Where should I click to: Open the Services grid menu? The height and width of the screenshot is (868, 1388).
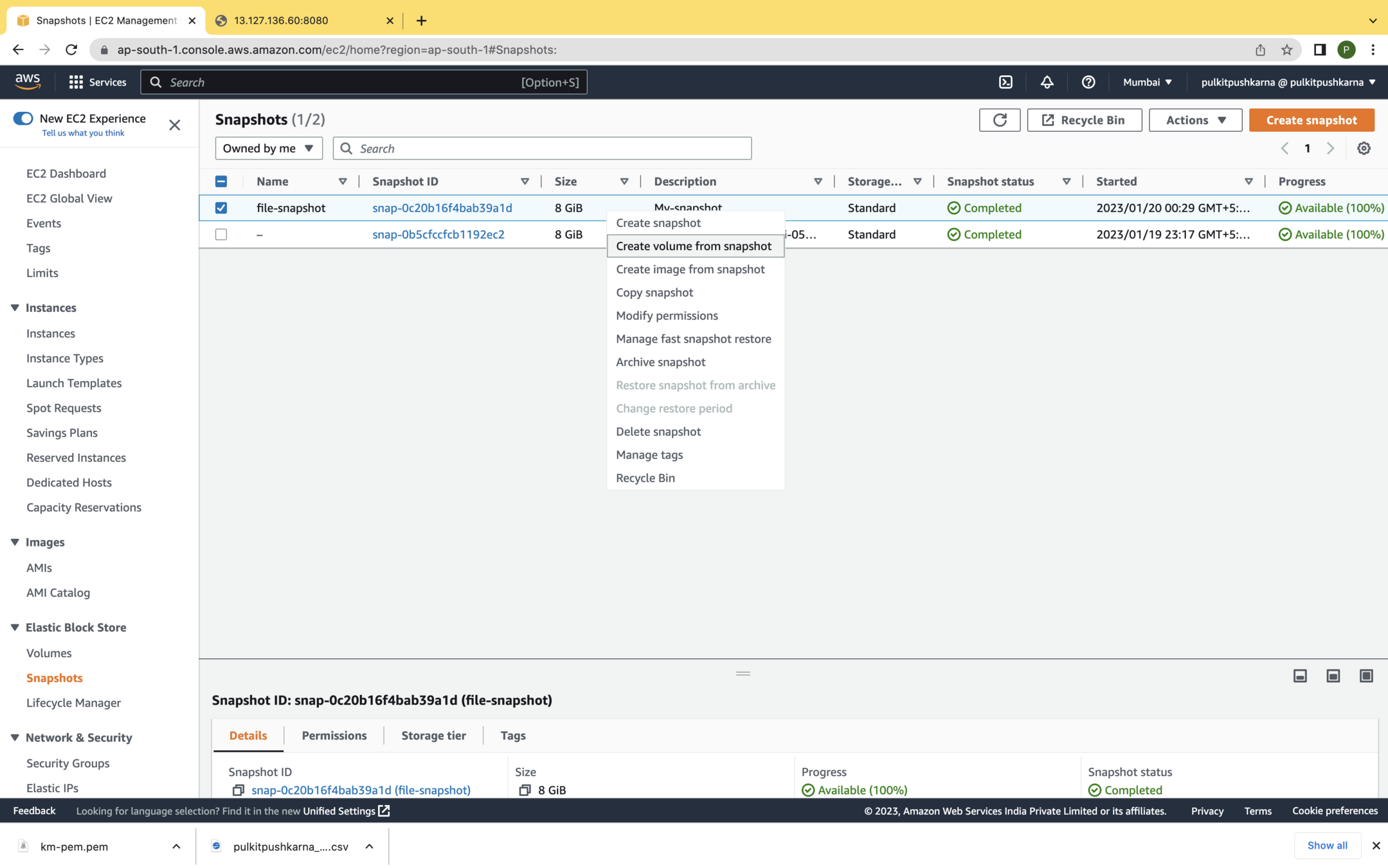76,82
